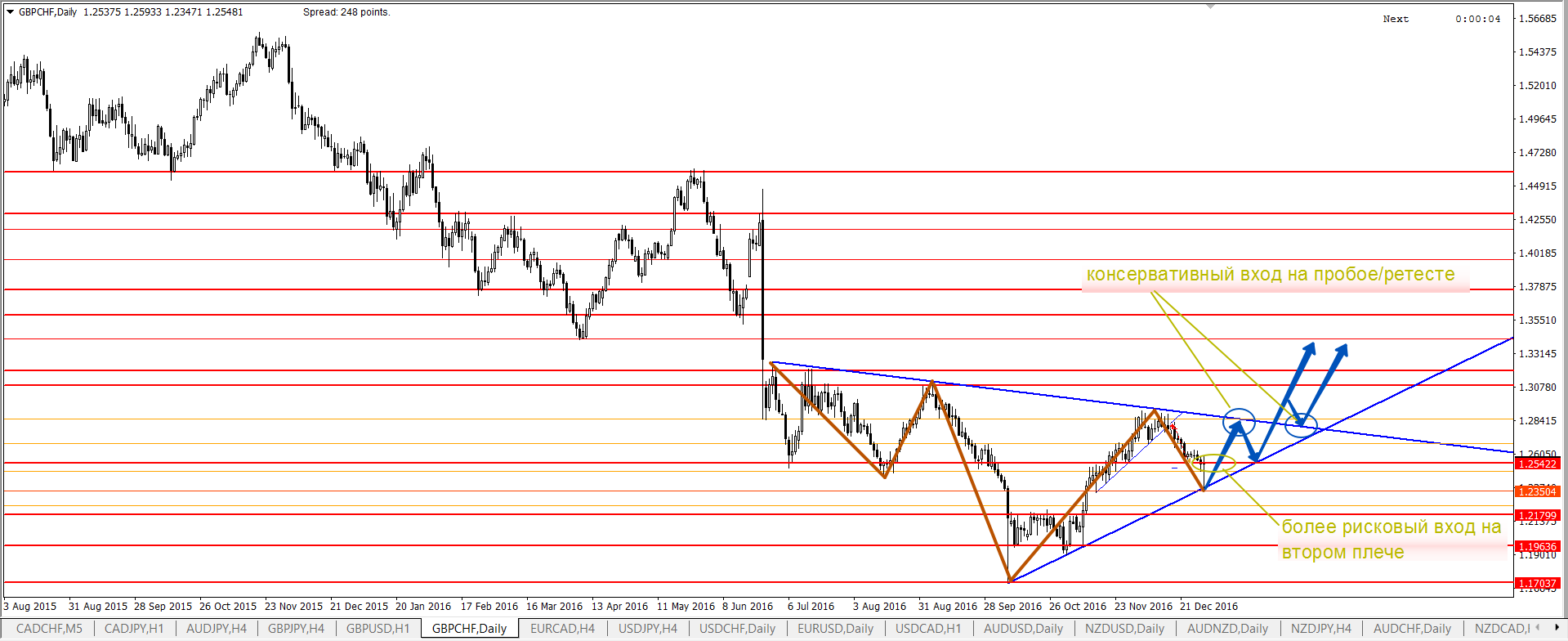Click the 1.17037 red price label
Screen dimensions: 1568x641
coord(1537,583)
